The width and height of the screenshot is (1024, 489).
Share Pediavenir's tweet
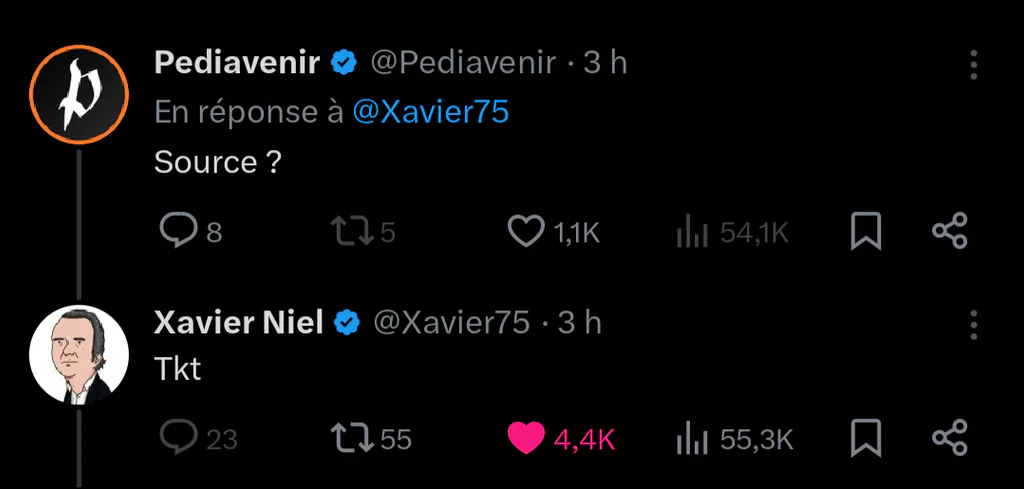pos(950,231)
